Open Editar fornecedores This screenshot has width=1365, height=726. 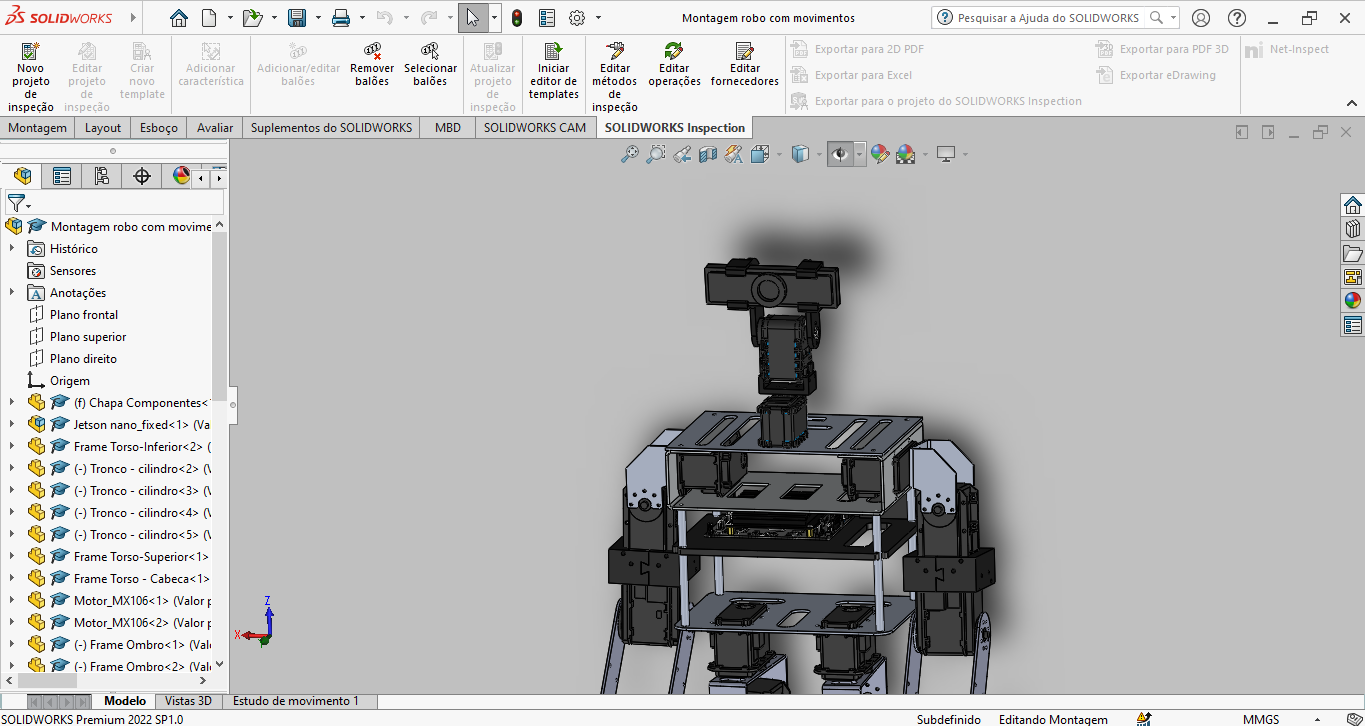[744, 64]
